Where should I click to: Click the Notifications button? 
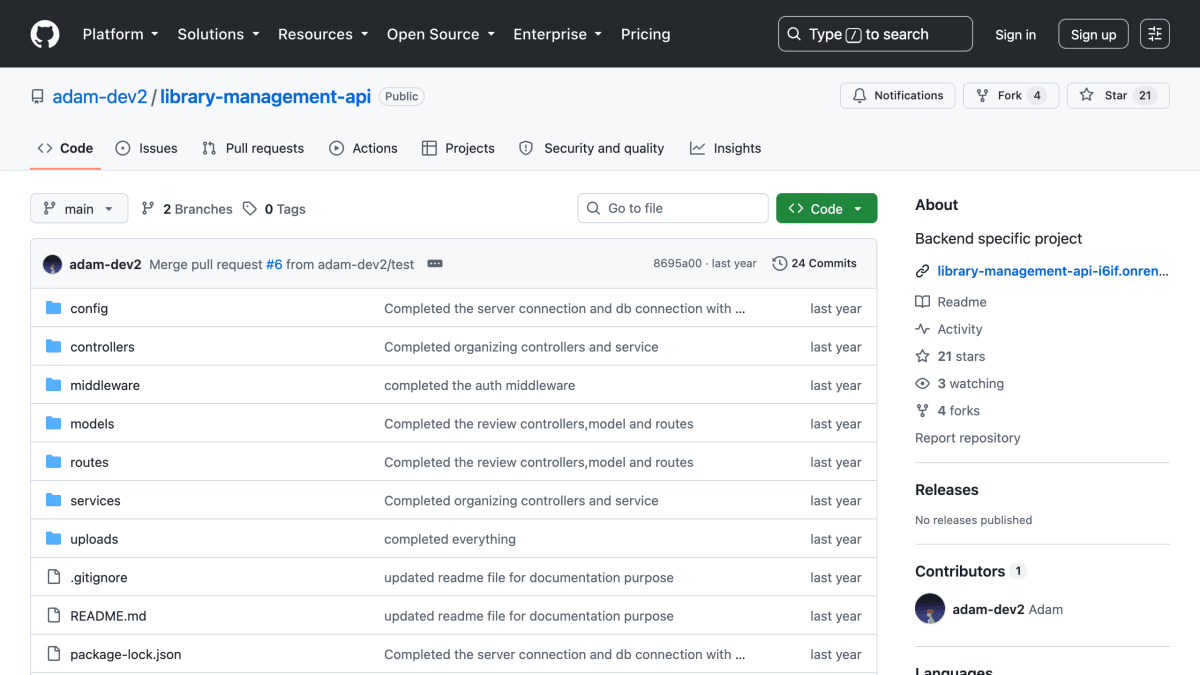(x=897, y=96)
